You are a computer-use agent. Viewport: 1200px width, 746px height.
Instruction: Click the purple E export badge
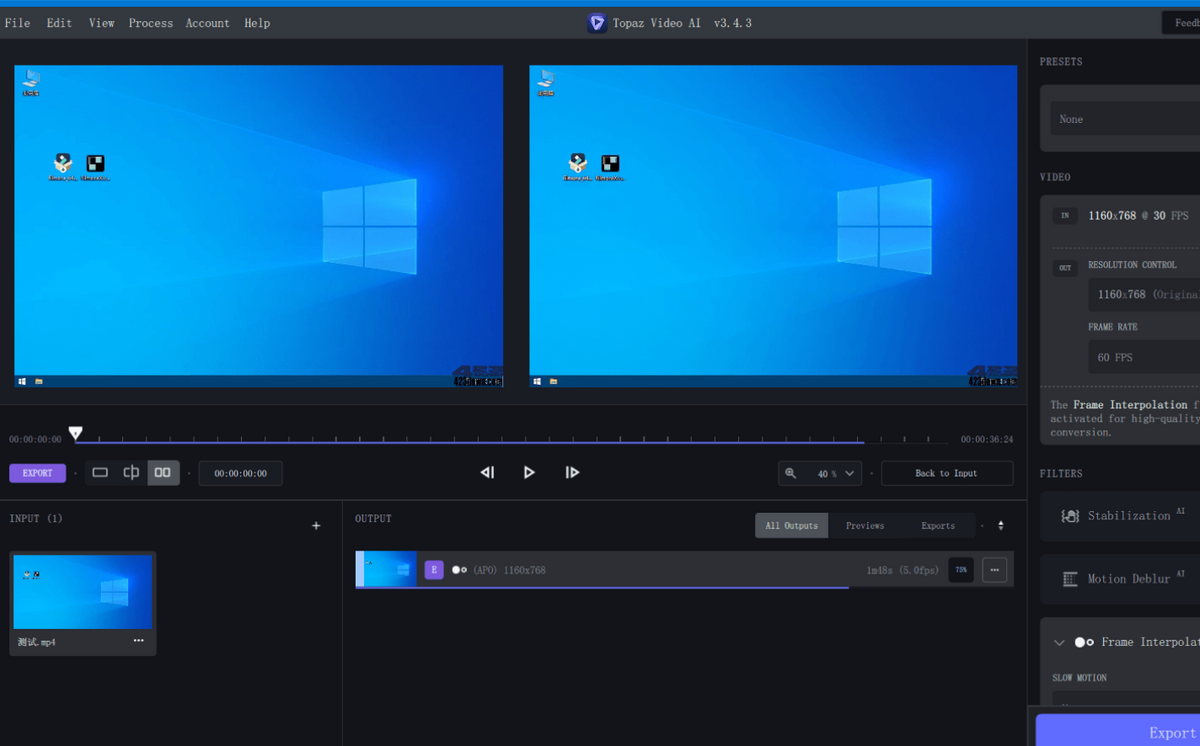coord(434,570)
